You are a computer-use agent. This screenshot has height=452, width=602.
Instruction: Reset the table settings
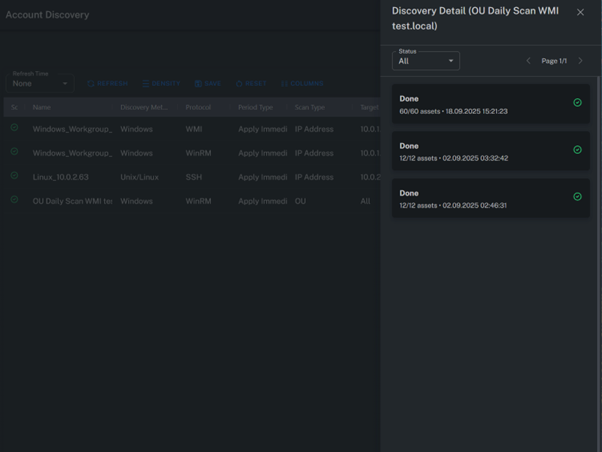tap(251, 84)
